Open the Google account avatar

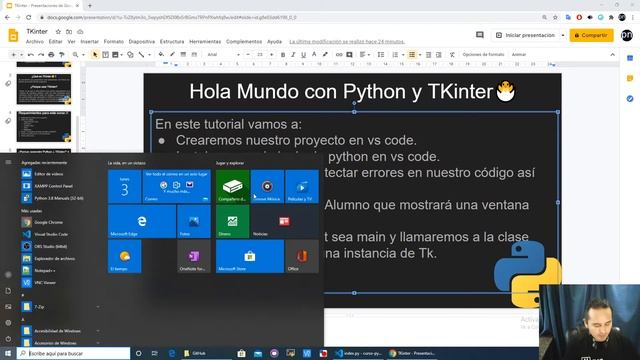pos(627,36)
